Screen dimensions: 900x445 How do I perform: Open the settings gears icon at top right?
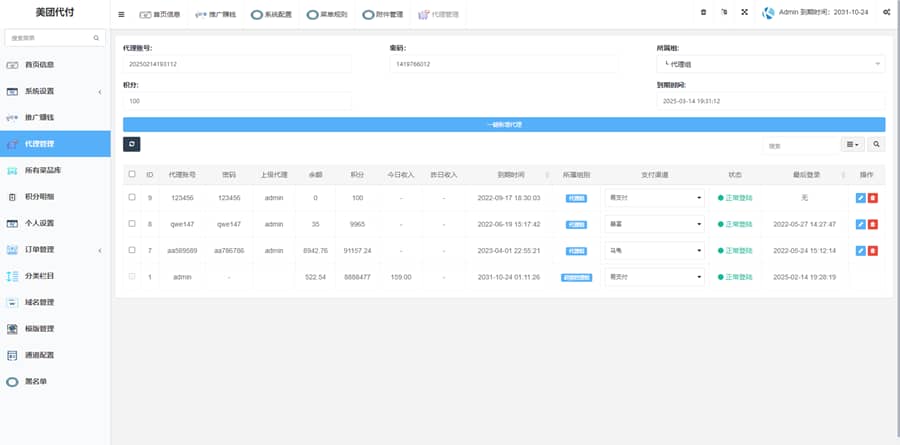tap(885, 13)
